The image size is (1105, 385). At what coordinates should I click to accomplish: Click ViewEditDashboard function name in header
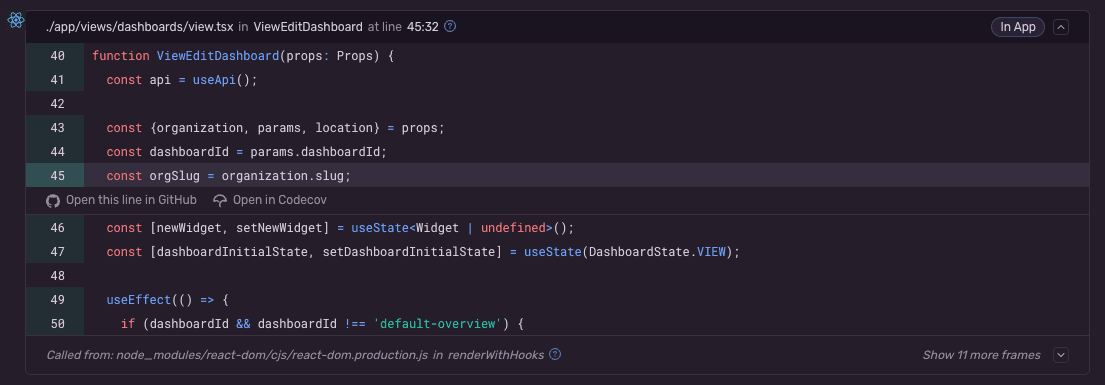(x=307, y=27)
